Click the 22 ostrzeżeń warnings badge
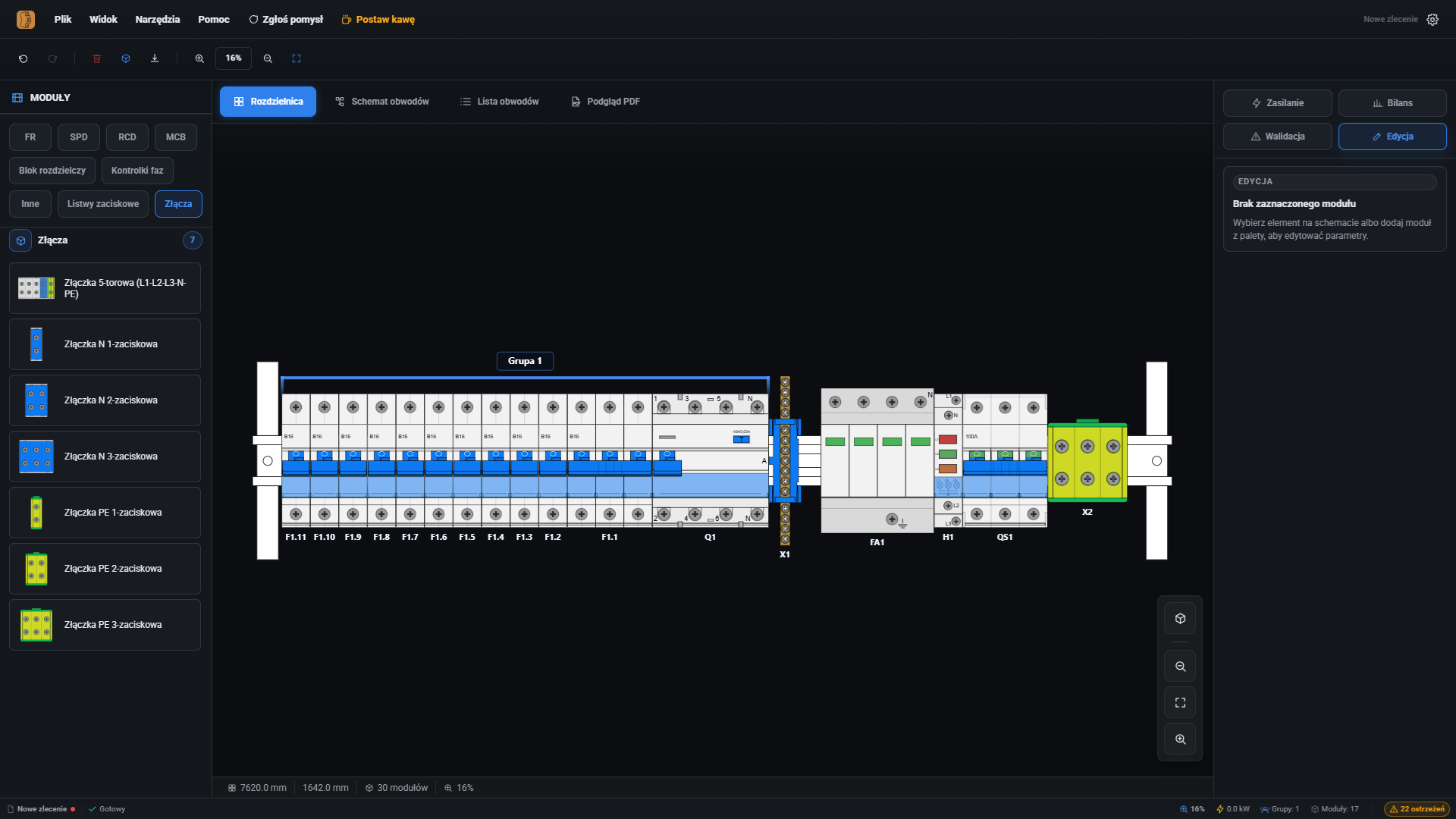This screenshot has width=1456, height=819. point(1417,809)
